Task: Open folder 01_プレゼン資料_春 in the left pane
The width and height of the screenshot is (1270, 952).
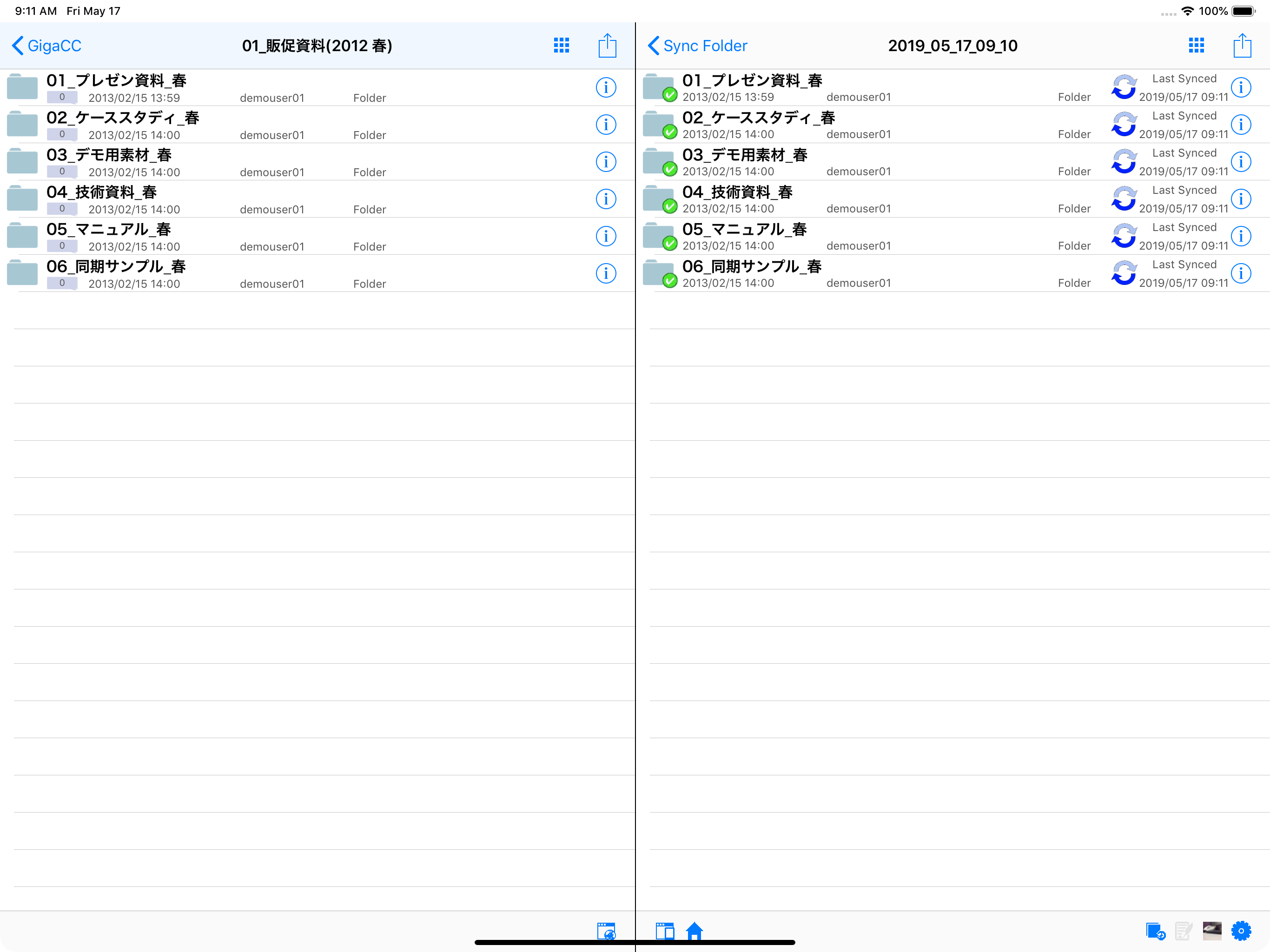Action: [317, 87]
